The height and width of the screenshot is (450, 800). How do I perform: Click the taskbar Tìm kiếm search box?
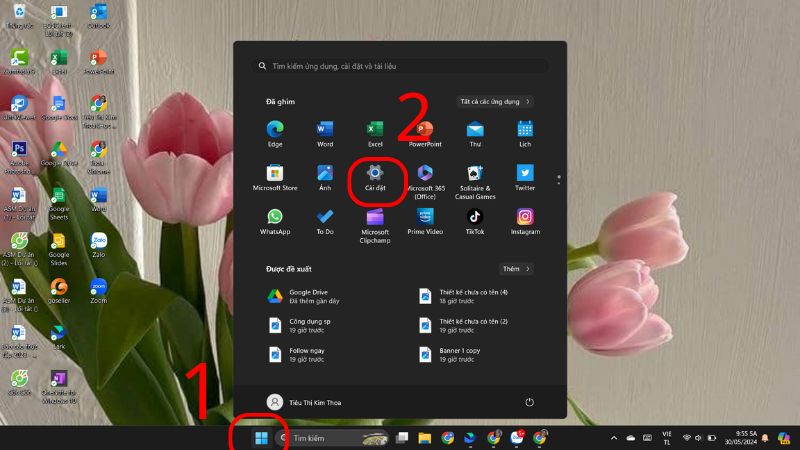[333, 438]
